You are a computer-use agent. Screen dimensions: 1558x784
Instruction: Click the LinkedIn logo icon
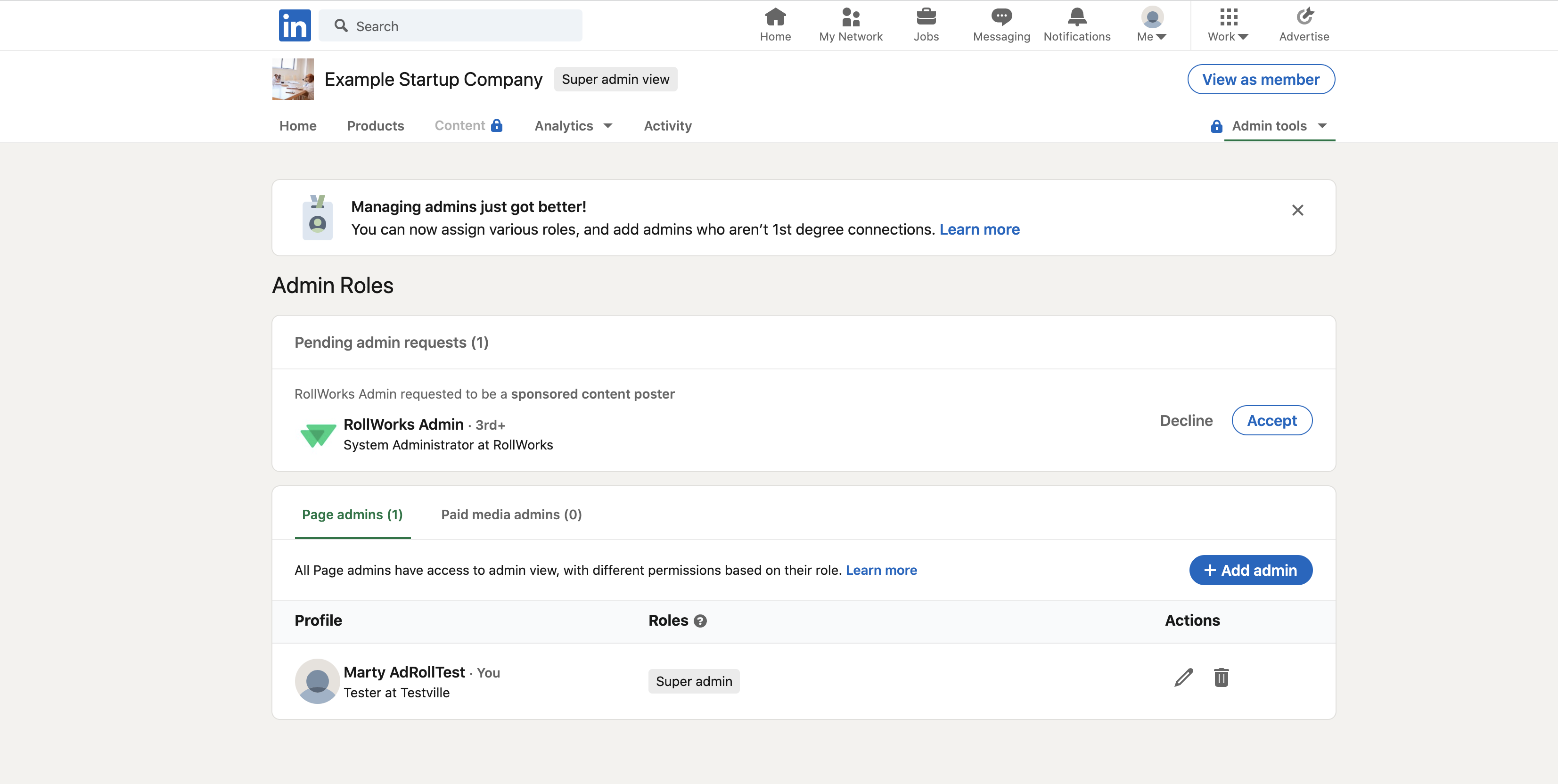pos(295,25)
